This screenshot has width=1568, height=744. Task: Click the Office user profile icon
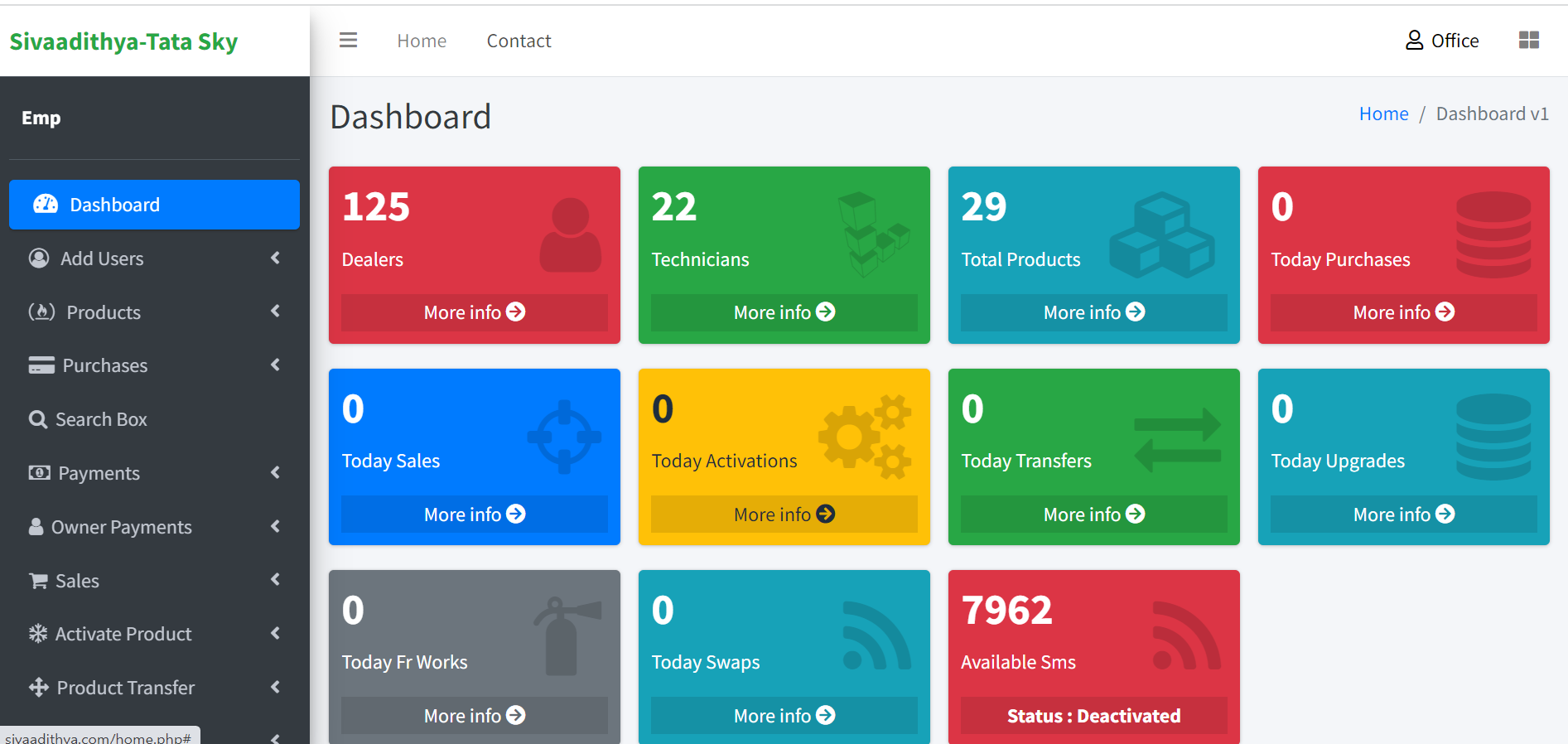click(x=1414, y=41)
